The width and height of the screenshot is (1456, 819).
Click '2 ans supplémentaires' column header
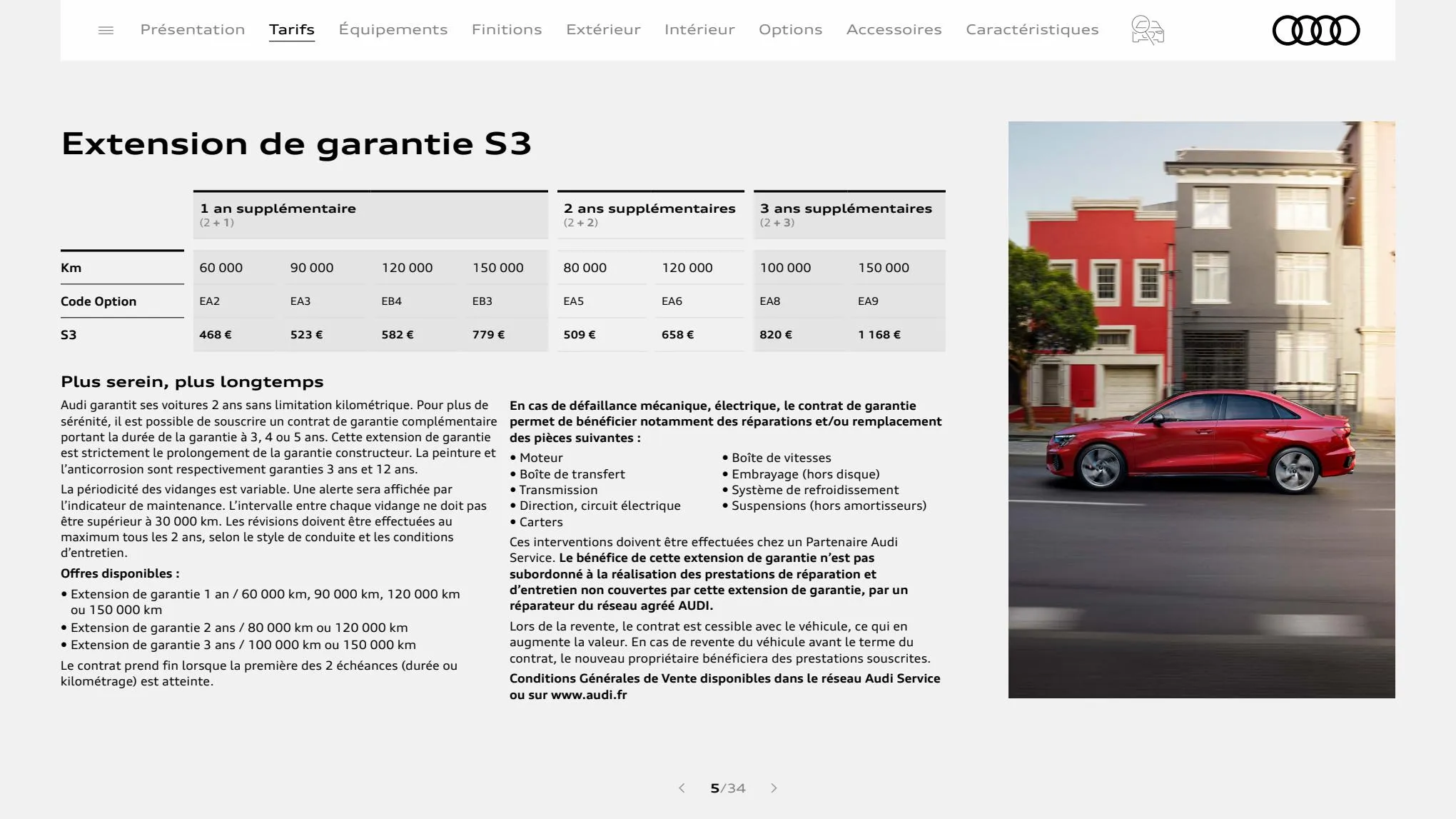coord(650,214)
